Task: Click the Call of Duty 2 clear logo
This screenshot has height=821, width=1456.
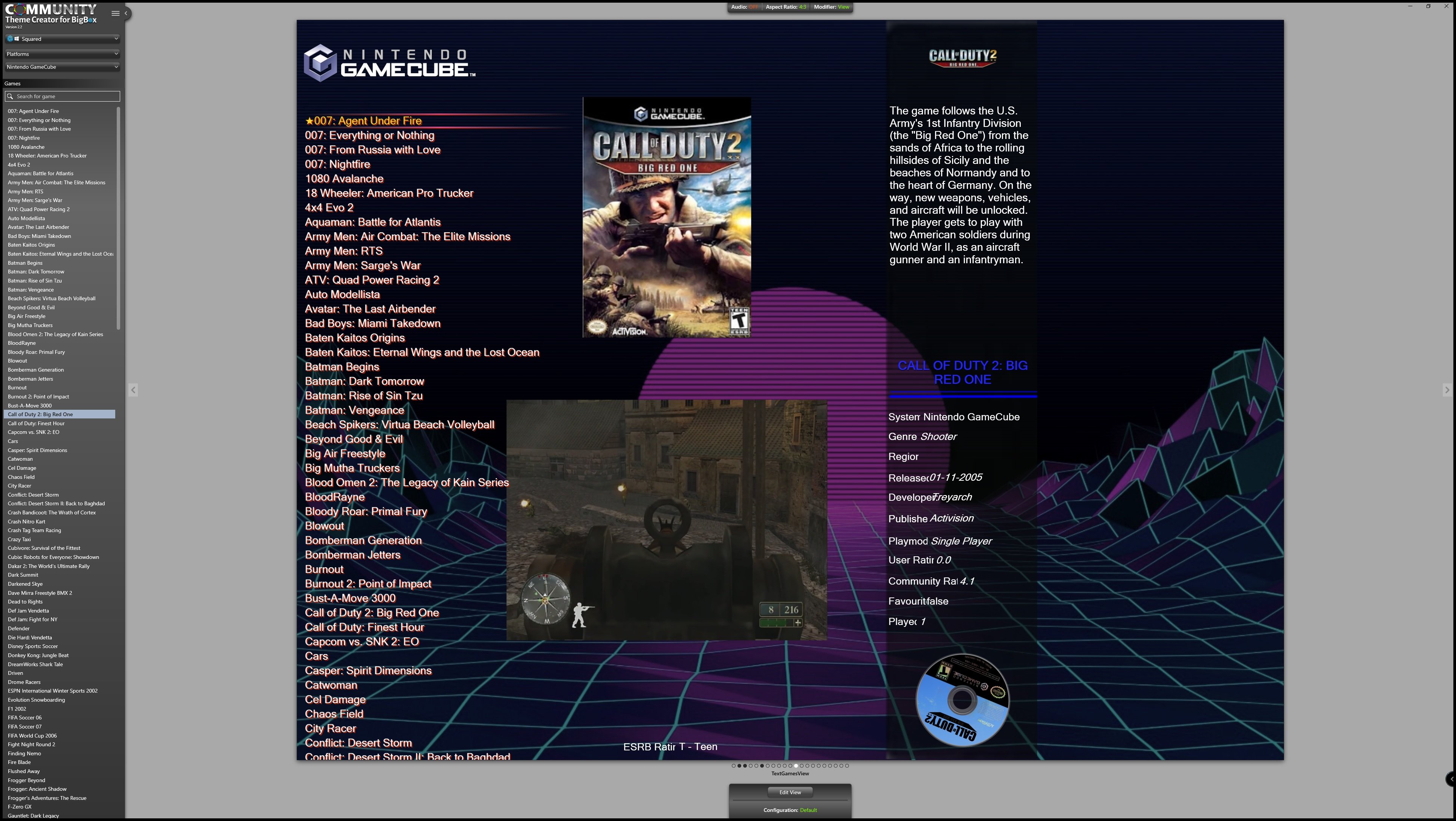Action: click(x=963, y=58)
